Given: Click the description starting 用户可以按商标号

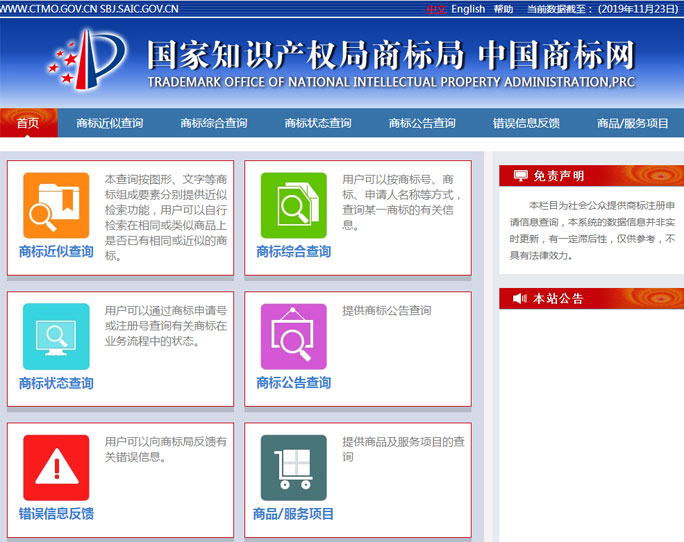Looking at the screenshot, I should point(401,202).
